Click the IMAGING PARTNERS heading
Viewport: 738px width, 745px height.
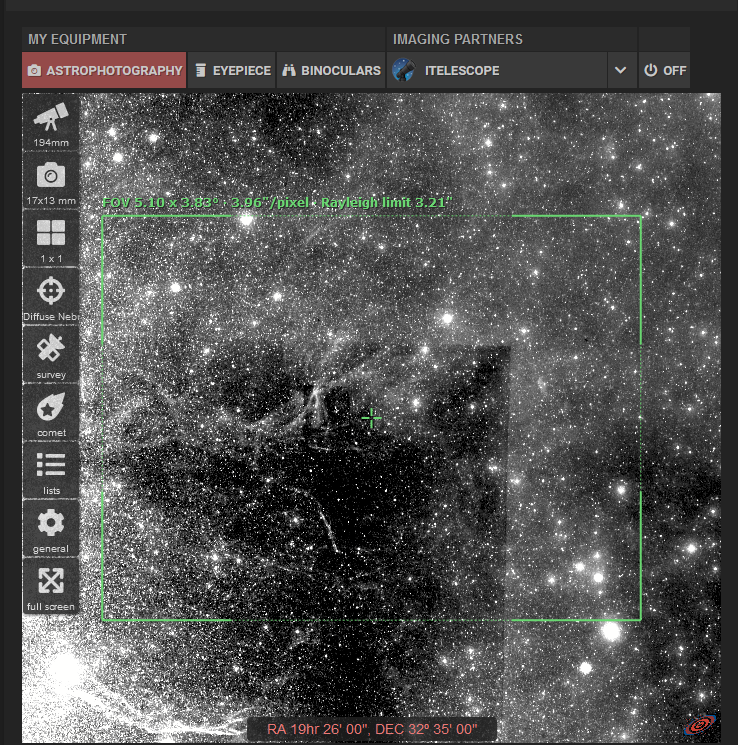point(458,39)
